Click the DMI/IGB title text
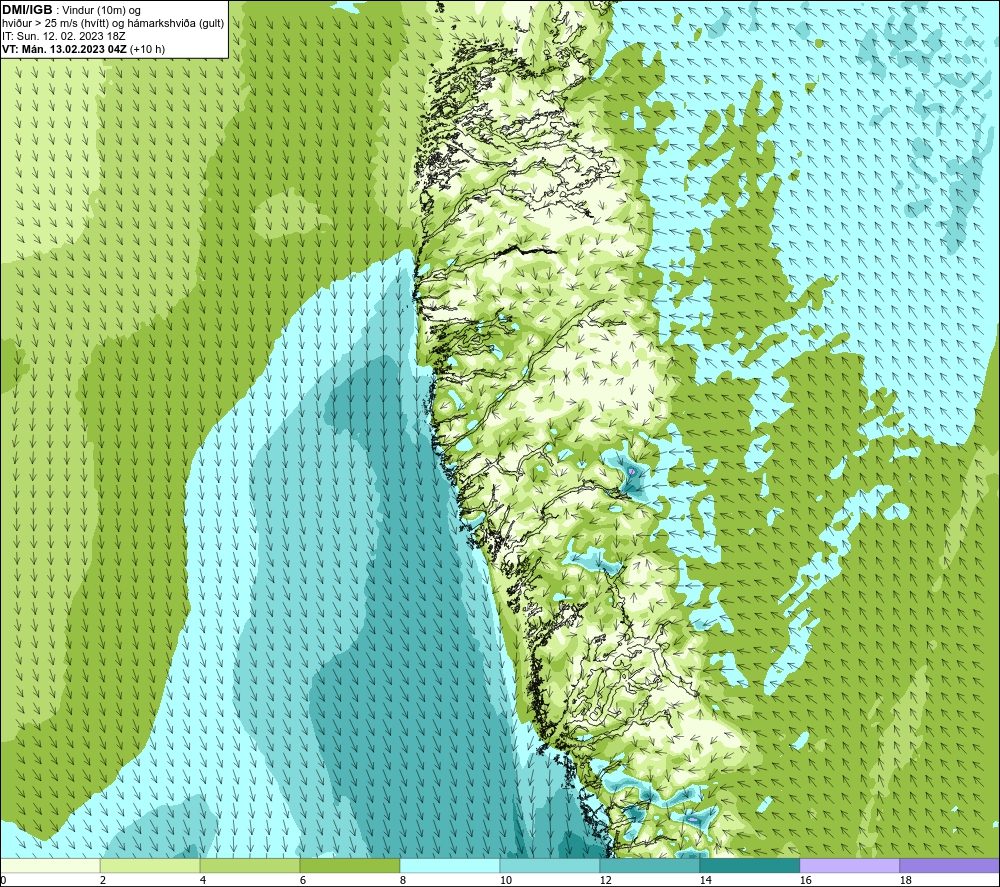 tap(27, 10)
